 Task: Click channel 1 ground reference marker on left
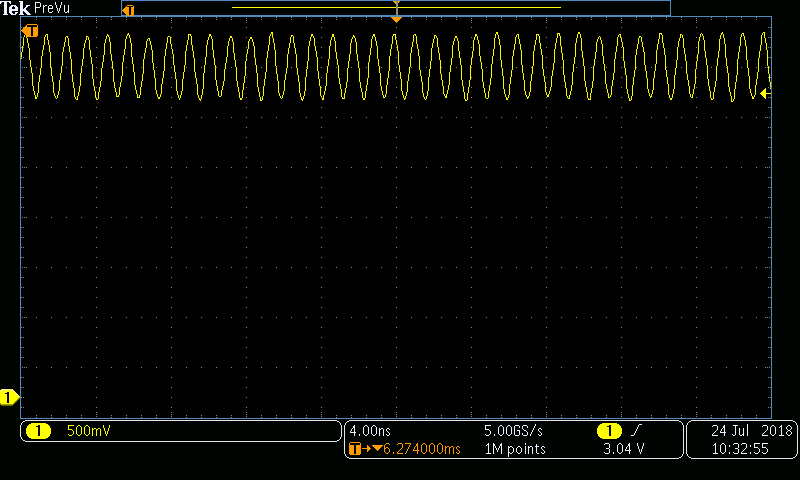[x=9, y=398]
